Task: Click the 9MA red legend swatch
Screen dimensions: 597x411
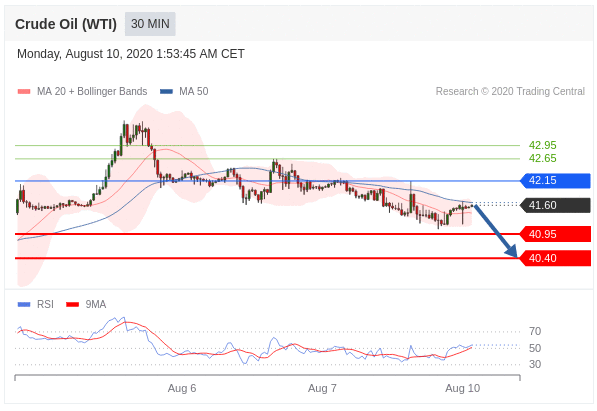Action: pyautogui.click(x=72, y=304)
